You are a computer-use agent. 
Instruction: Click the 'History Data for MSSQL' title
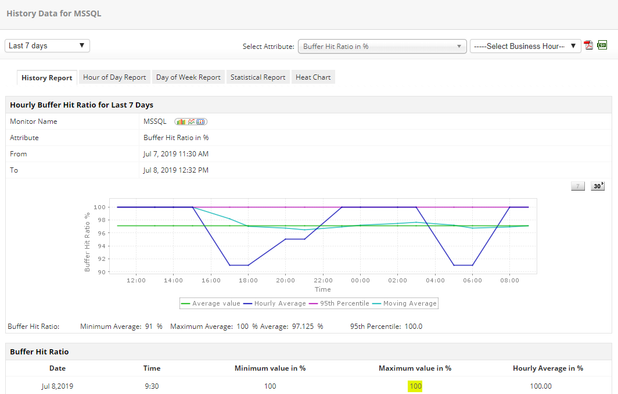tap(54, 13)
